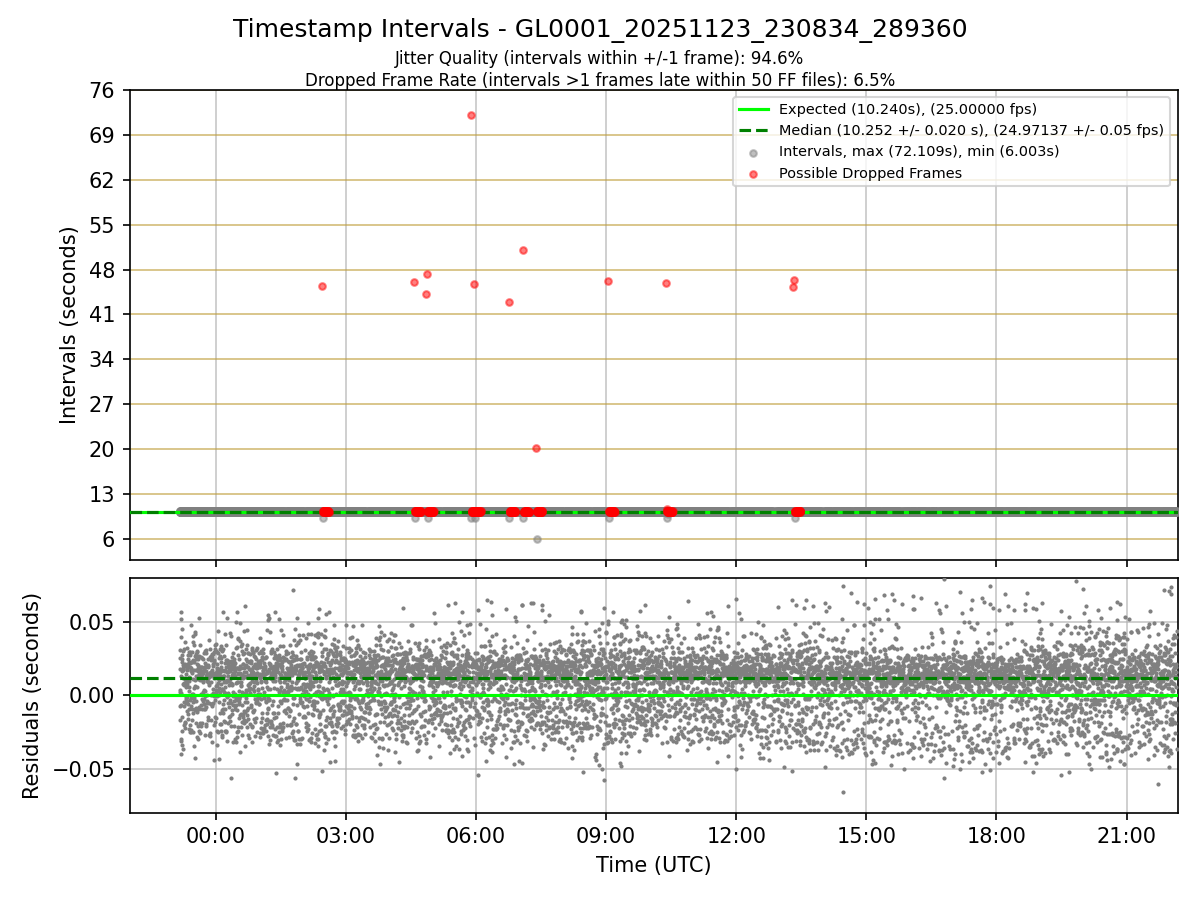Click the red Possible Dropped Frames legend marker
Viewport: 1200px width, 900px height.
pyautogui.click(x=754, y=174)
